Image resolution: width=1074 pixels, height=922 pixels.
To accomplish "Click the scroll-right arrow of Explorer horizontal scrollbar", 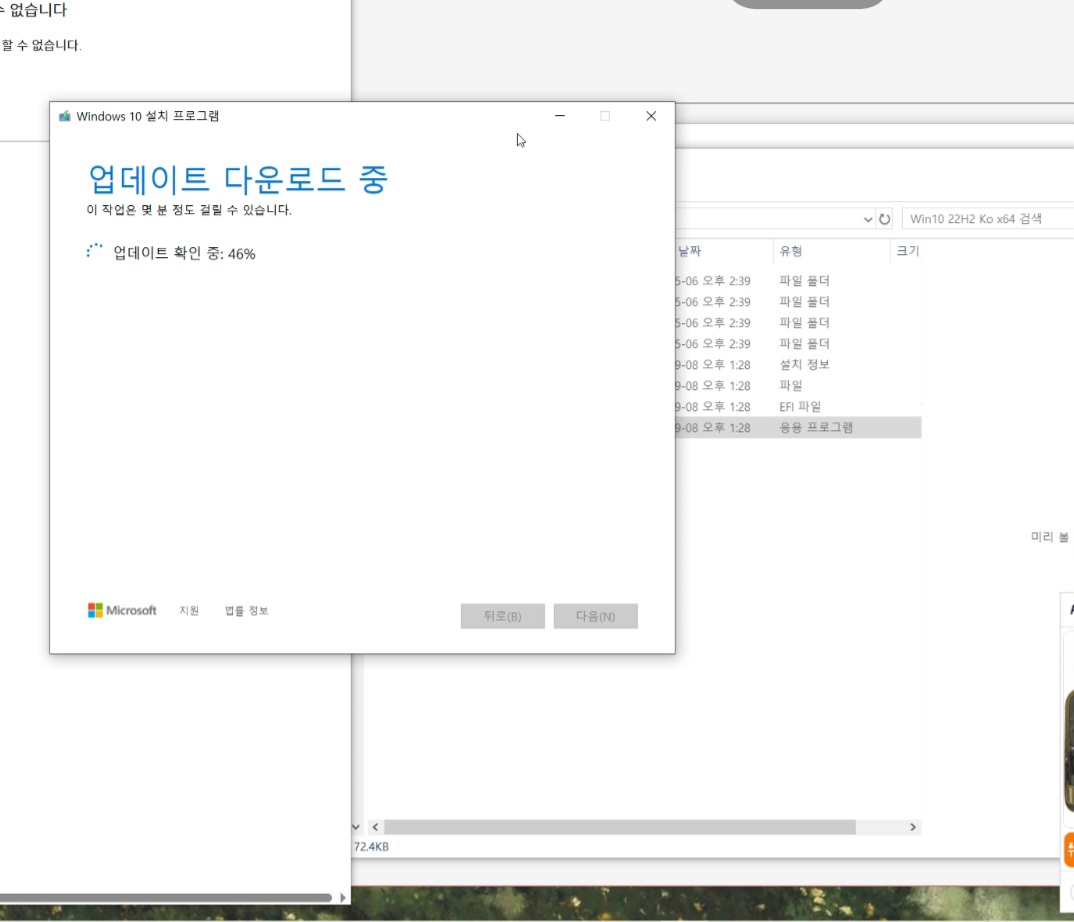I will point(912,827).
